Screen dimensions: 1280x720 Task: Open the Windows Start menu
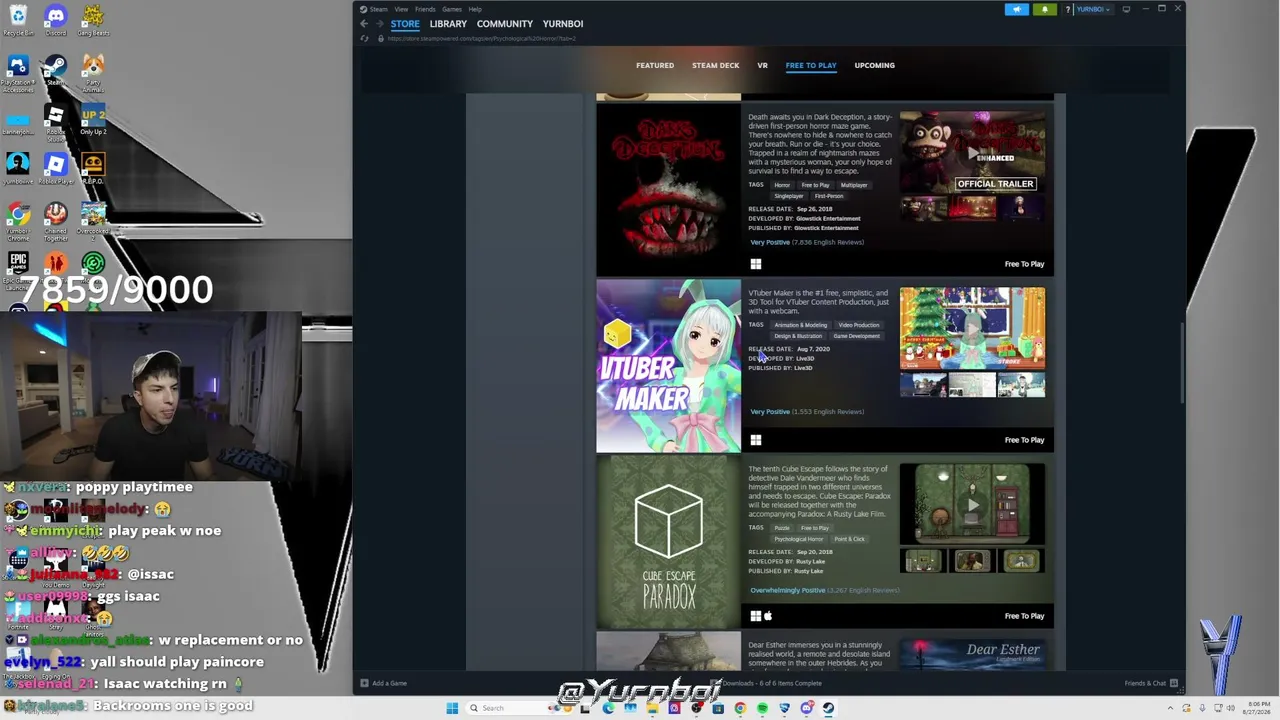click(x=452, y=708)
